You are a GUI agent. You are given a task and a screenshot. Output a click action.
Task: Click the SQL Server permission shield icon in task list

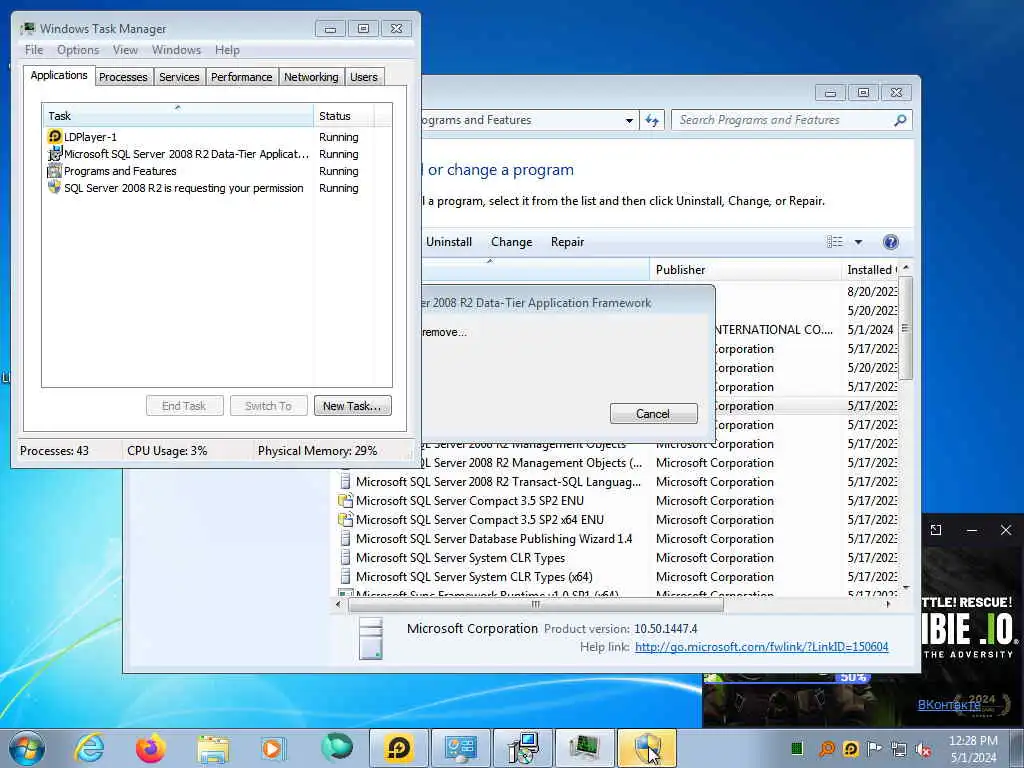coord(55,187)
